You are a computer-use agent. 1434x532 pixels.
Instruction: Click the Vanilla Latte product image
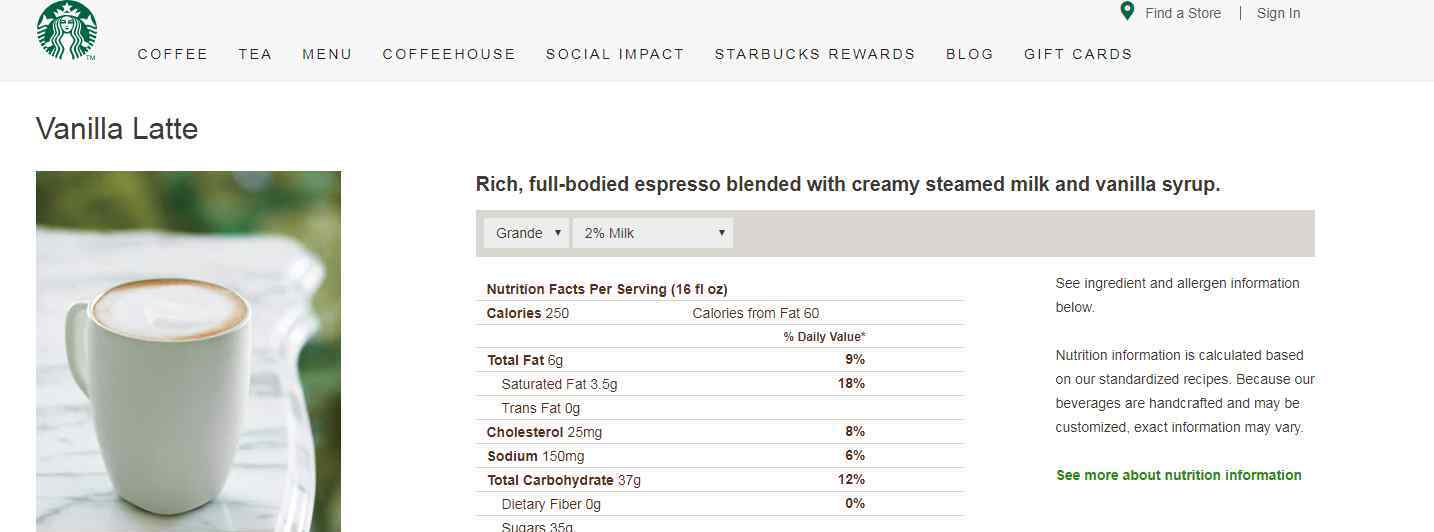tap(188, 351)
